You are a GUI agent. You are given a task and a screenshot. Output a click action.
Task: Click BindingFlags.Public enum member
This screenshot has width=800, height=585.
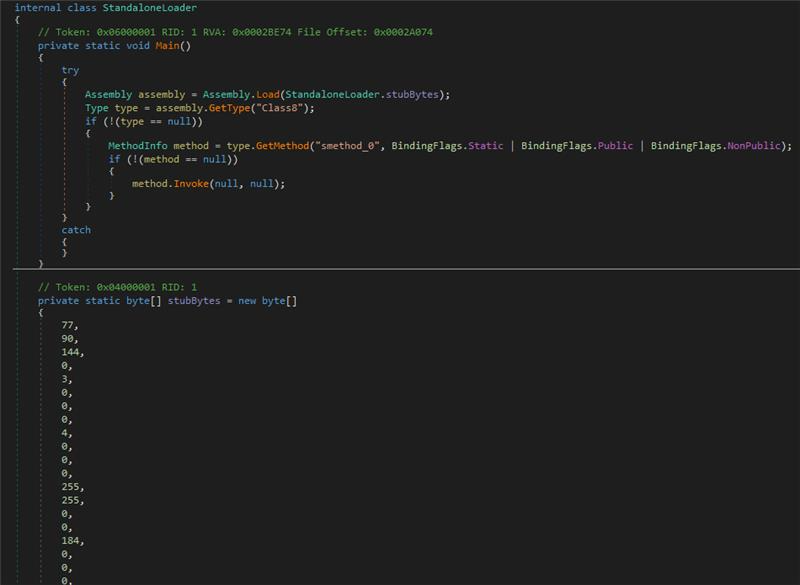[615, 146]
